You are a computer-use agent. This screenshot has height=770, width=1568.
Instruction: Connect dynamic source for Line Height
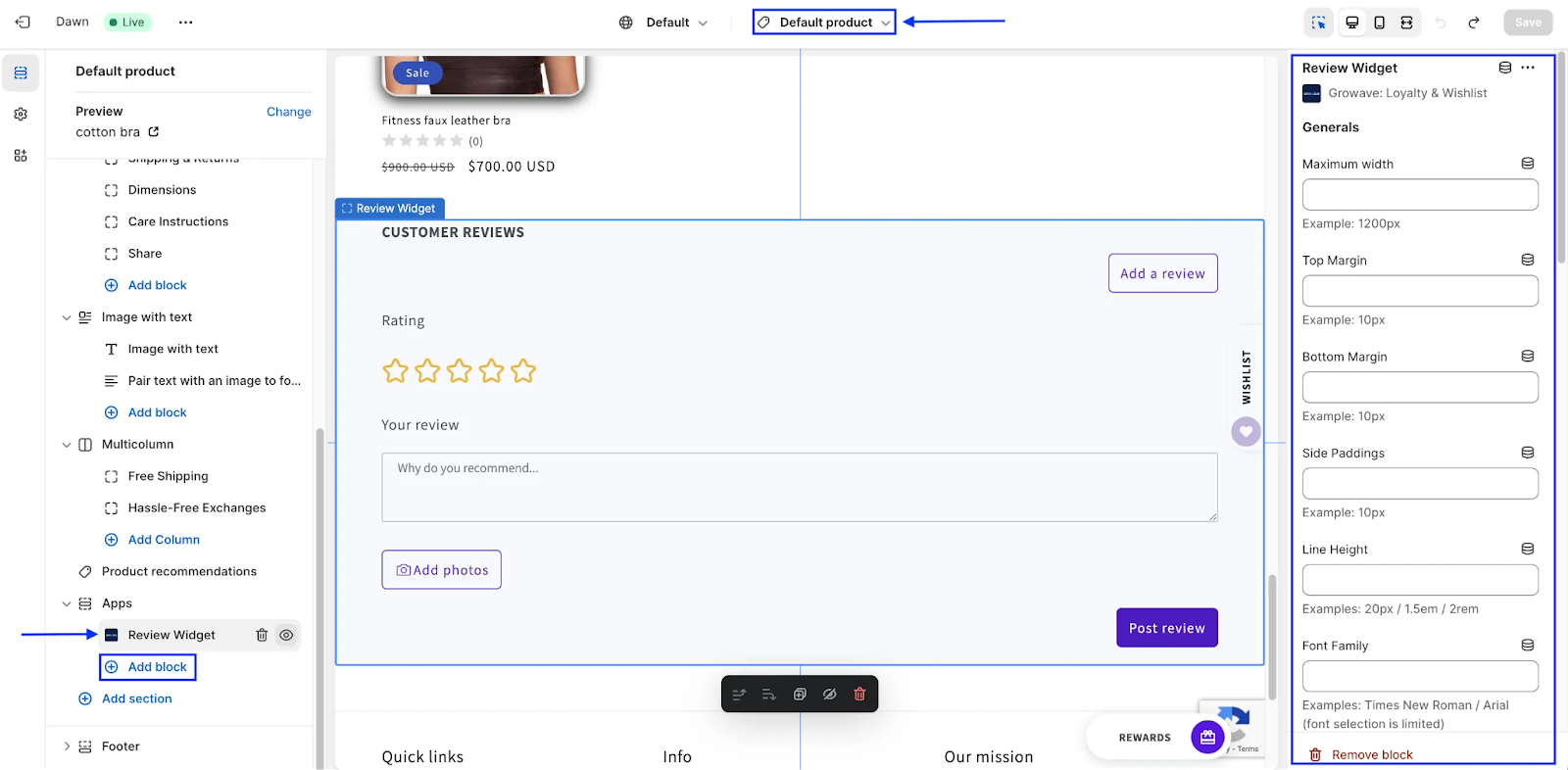pos(1528,549)
